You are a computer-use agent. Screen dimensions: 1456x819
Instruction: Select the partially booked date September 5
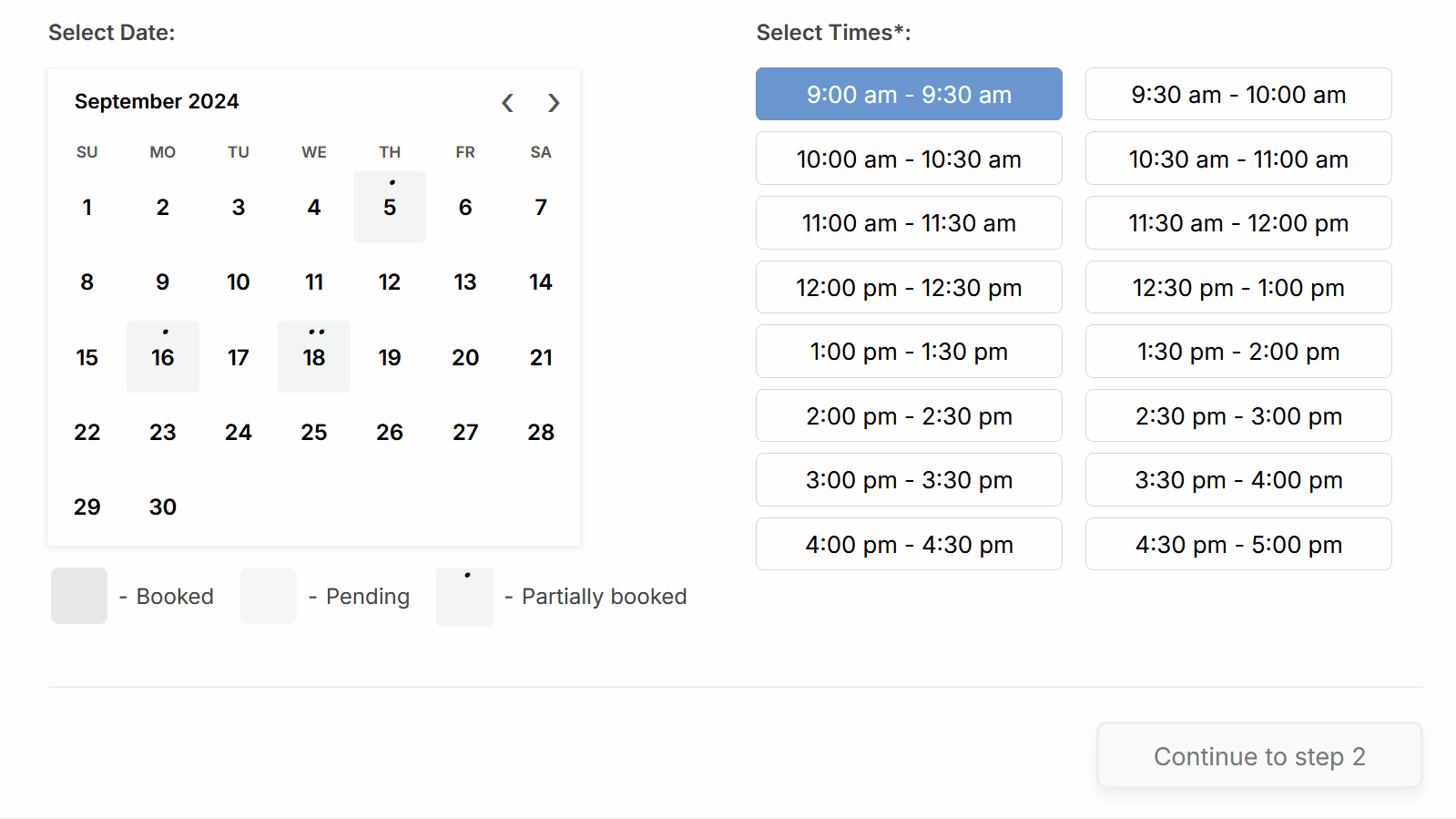pyautogui.click(x=390, y=208)
